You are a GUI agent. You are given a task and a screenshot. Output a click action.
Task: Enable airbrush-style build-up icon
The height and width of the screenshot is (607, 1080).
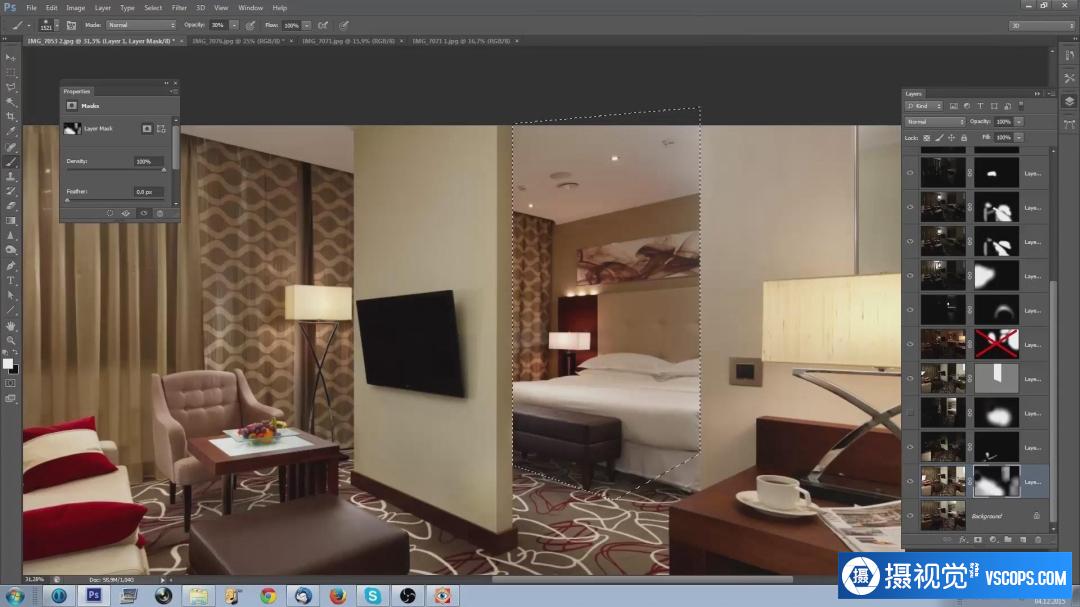[x=323, y=25]
